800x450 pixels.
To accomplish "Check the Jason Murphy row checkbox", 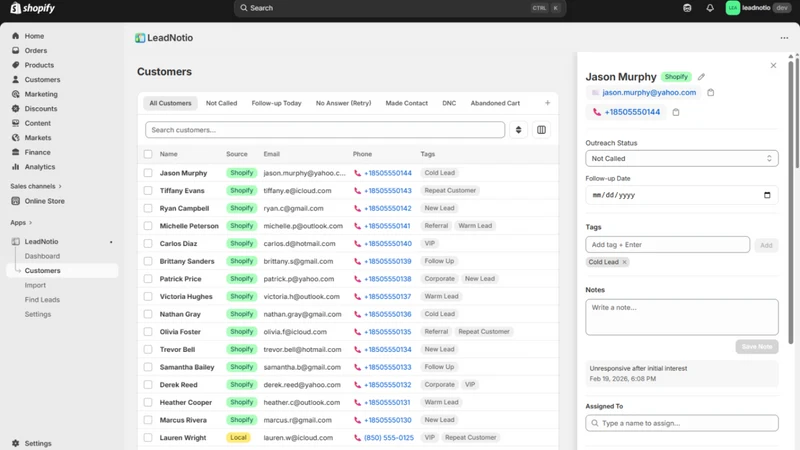I will [148, 173].
